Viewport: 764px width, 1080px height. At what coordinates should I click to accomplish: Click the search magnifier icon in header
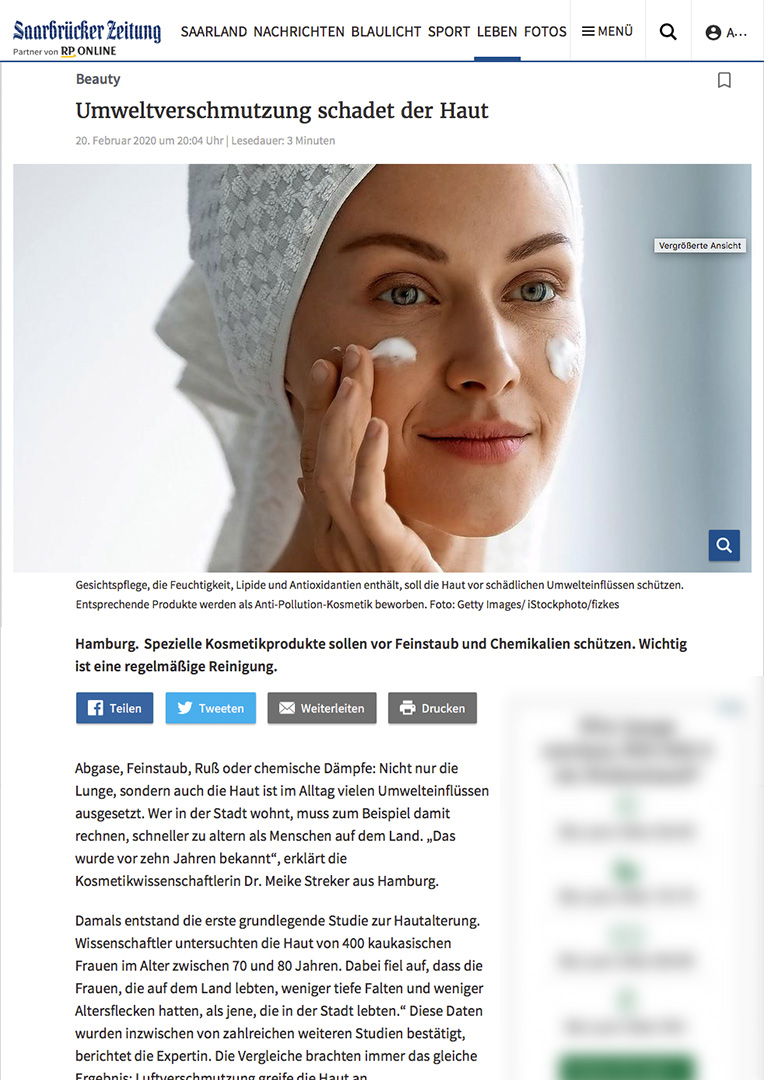(668, 32)
